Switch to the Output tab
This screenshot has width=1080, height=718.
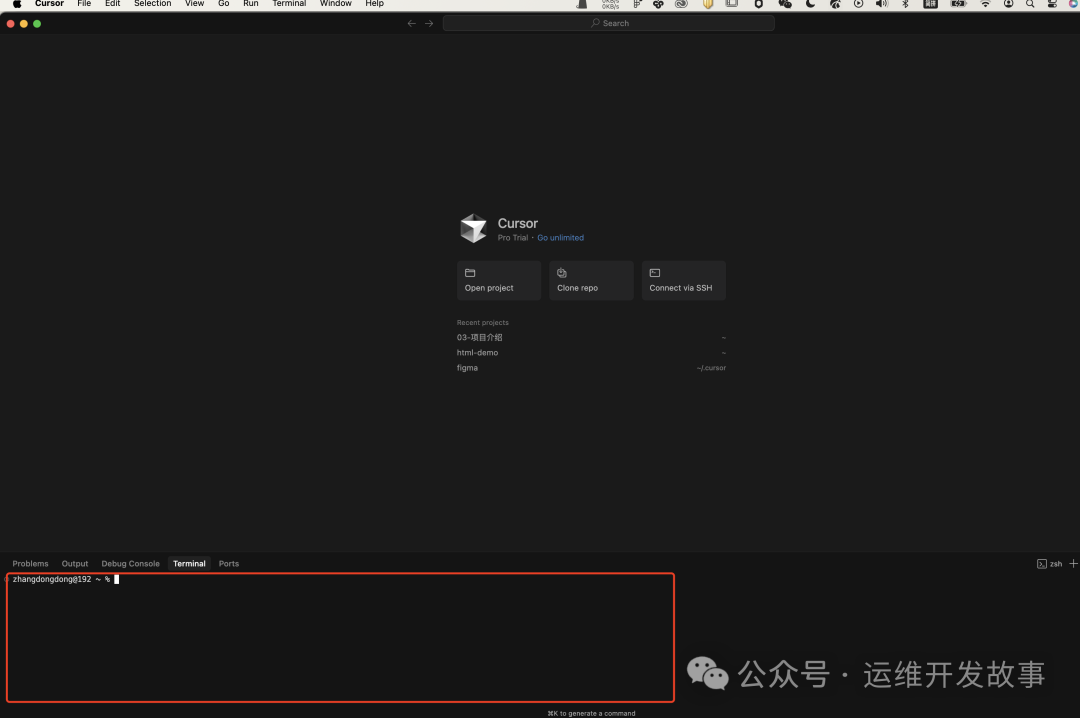(x=75, y=564)
